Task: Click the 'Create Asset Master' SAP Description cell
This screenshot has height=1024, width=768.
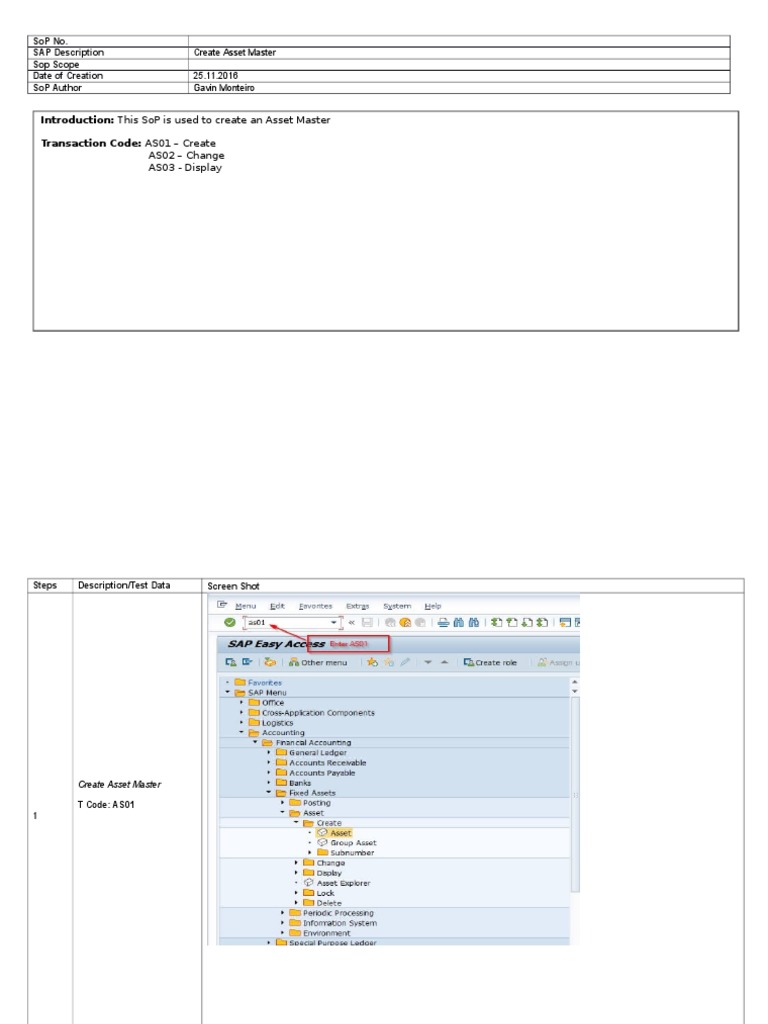Action: point(459,52)
